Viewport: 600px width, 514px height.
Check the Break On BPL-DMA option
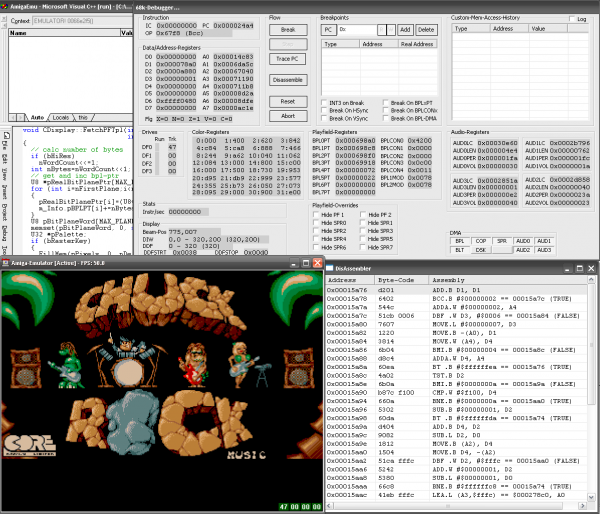click(386, 118)
